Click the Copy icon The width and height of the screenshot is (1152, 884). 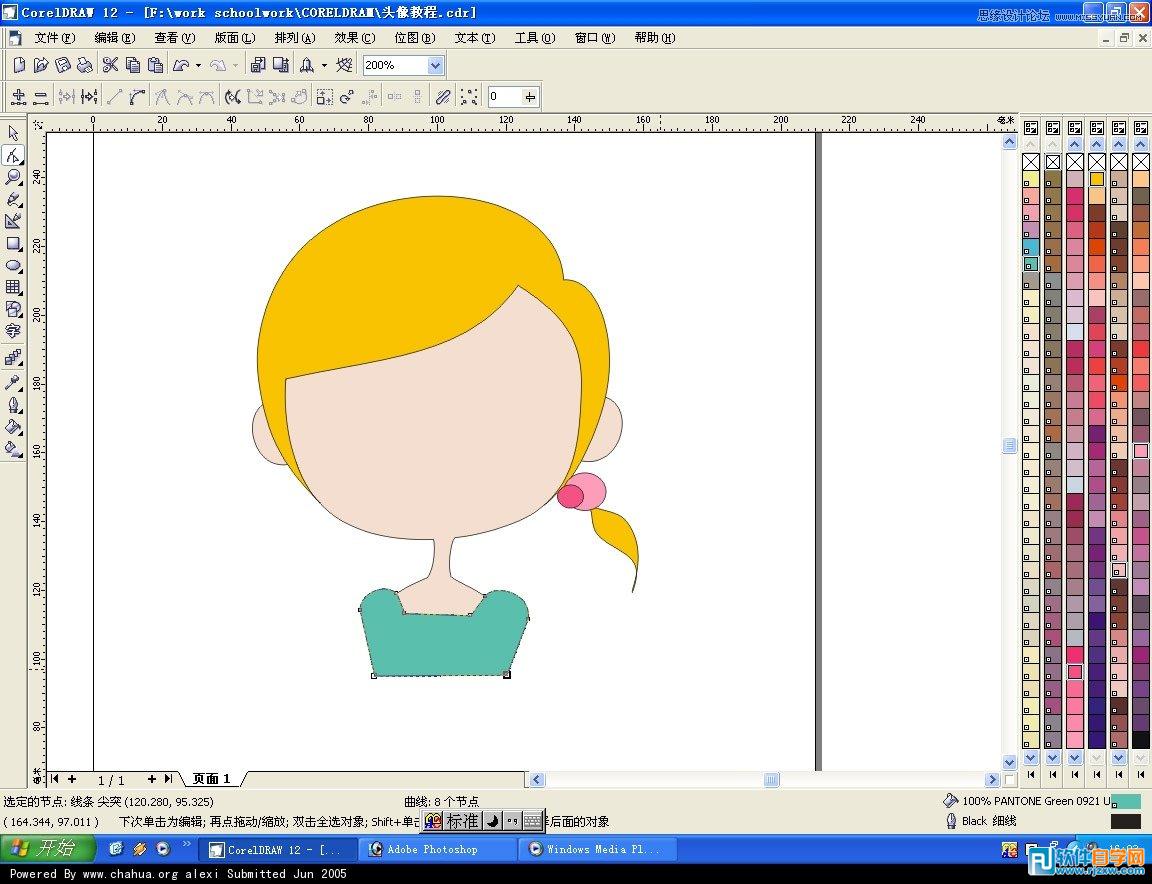coord(133,65)
